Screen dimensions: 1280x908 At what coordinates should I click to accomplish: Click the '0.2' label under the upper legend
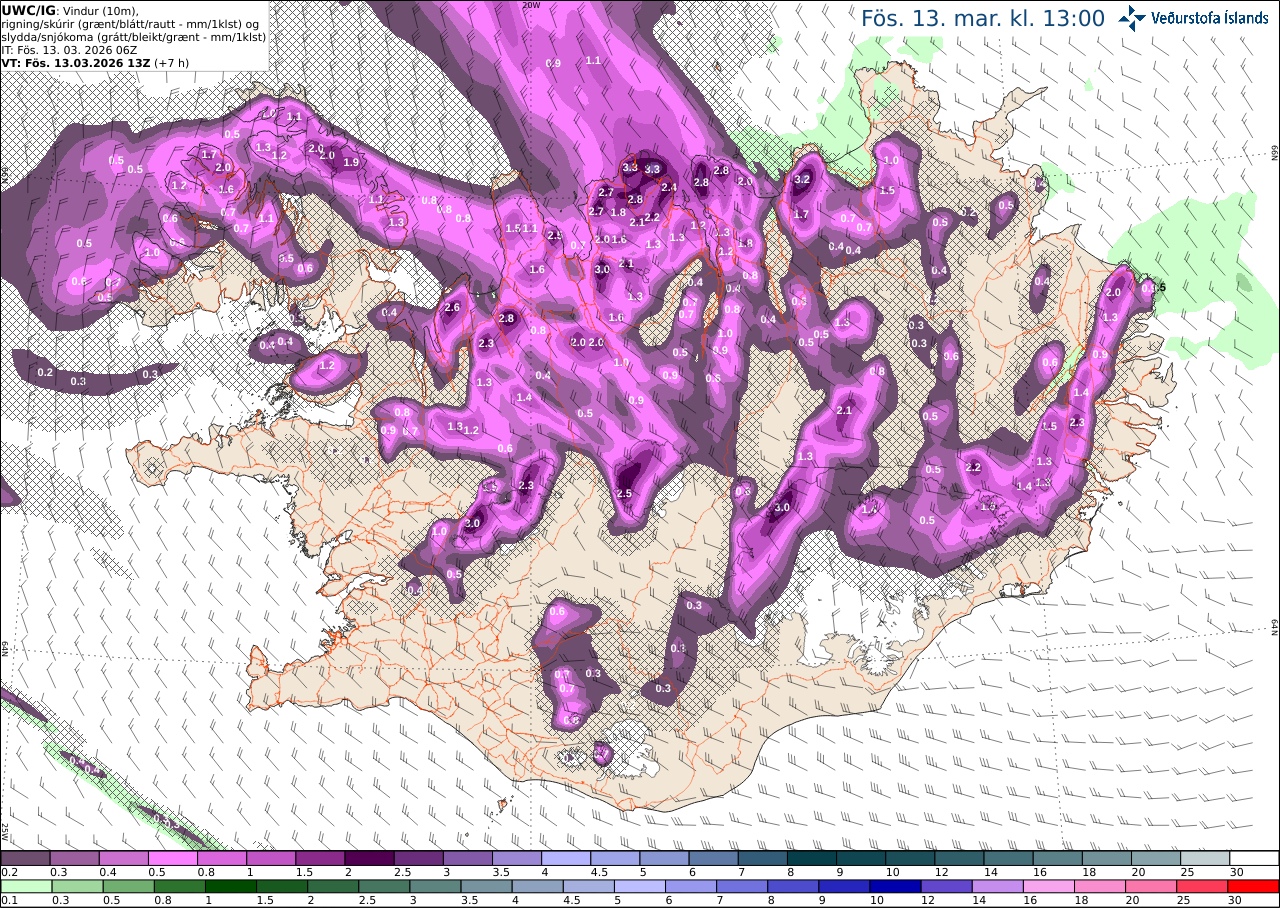[x=7, y=872]
